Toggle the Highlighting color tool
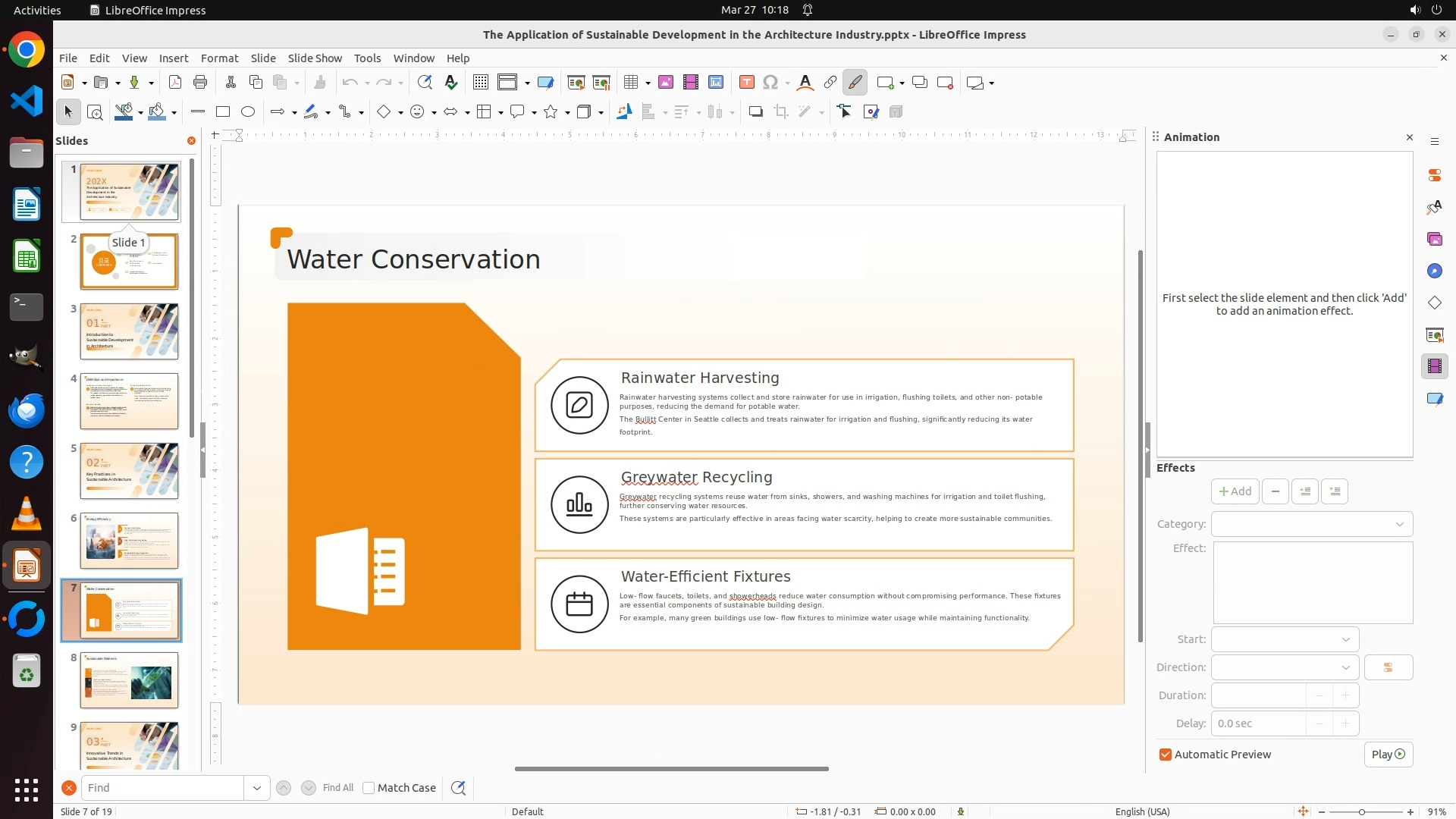 (x=855, y=83)
